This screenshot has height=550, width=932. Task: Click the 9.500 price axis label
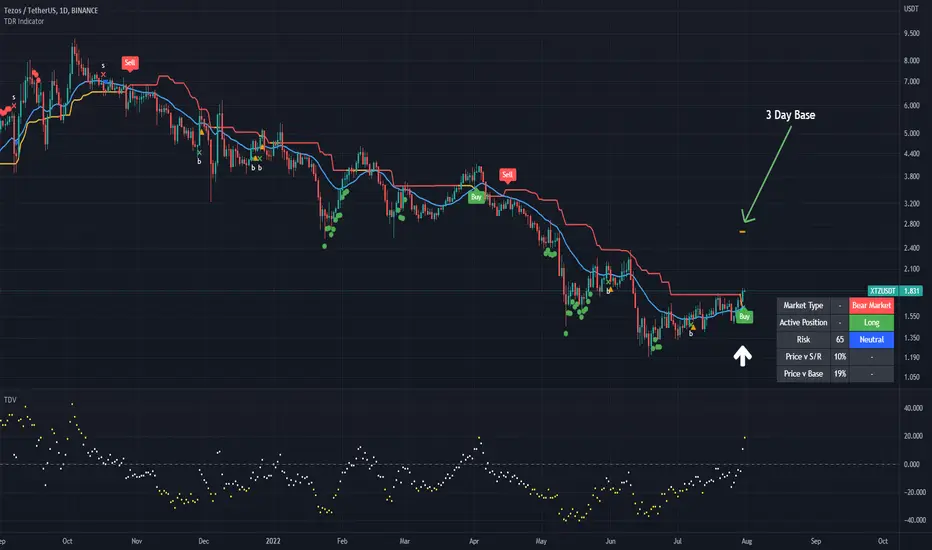[911, 33]
